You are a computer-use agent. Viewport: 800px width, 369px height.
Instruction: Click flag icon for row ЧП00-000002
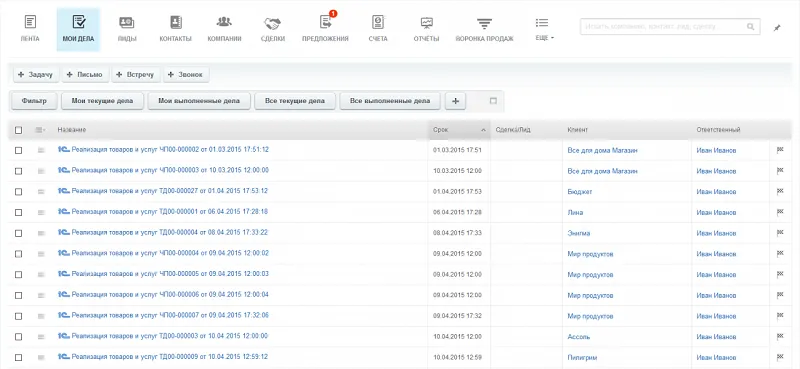(779, 151)
